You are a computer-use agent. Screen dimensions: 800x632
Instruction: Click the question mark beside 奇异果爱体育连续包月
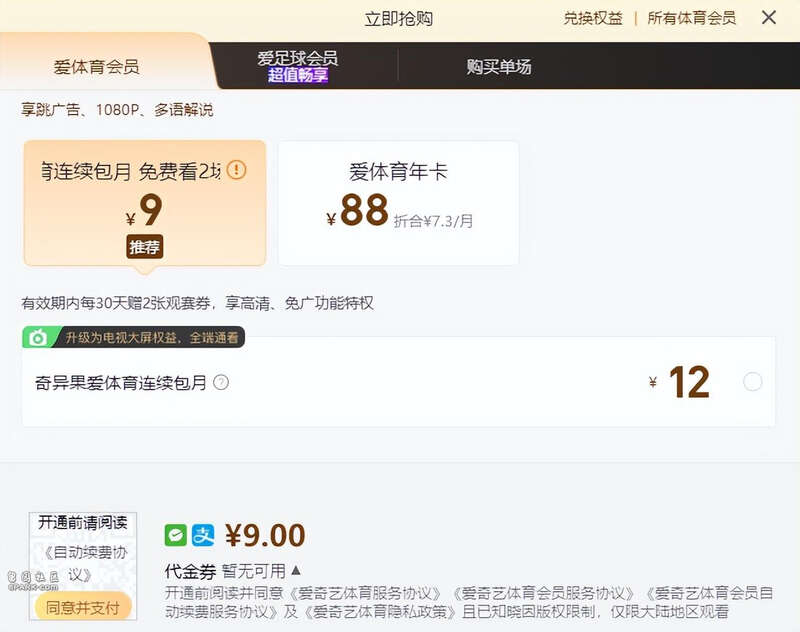(x=221, y=382)
